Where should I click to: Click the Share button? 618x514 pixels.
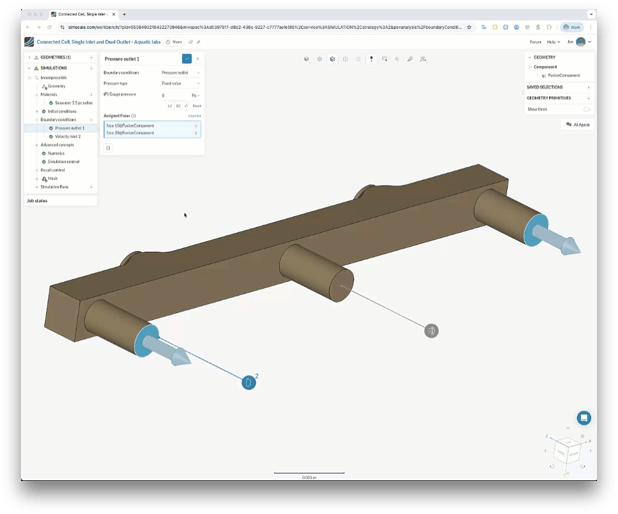point(175,42)
